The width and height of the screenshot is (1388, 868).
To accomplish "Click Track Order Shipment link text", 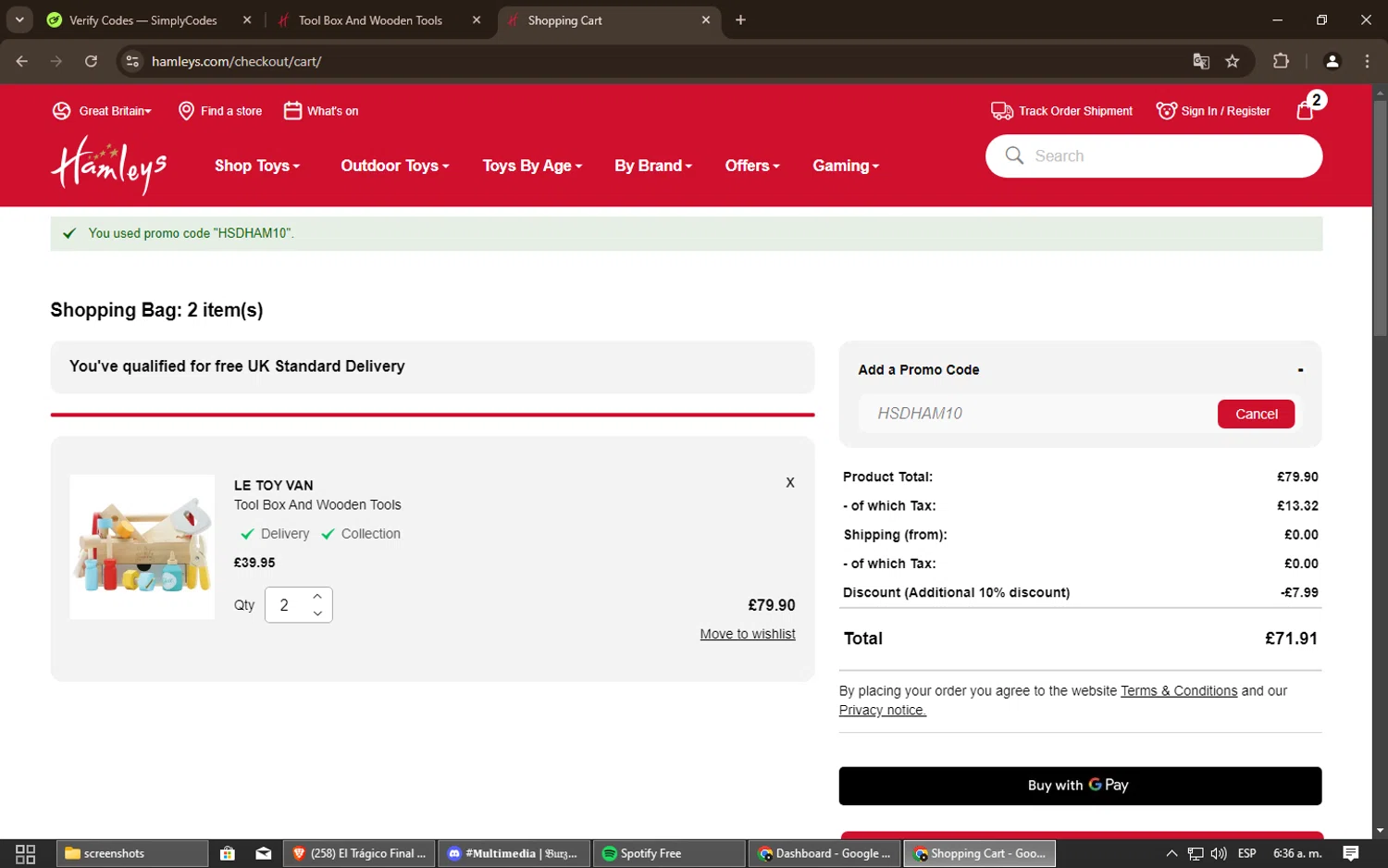I will (x=1075, y=111).
